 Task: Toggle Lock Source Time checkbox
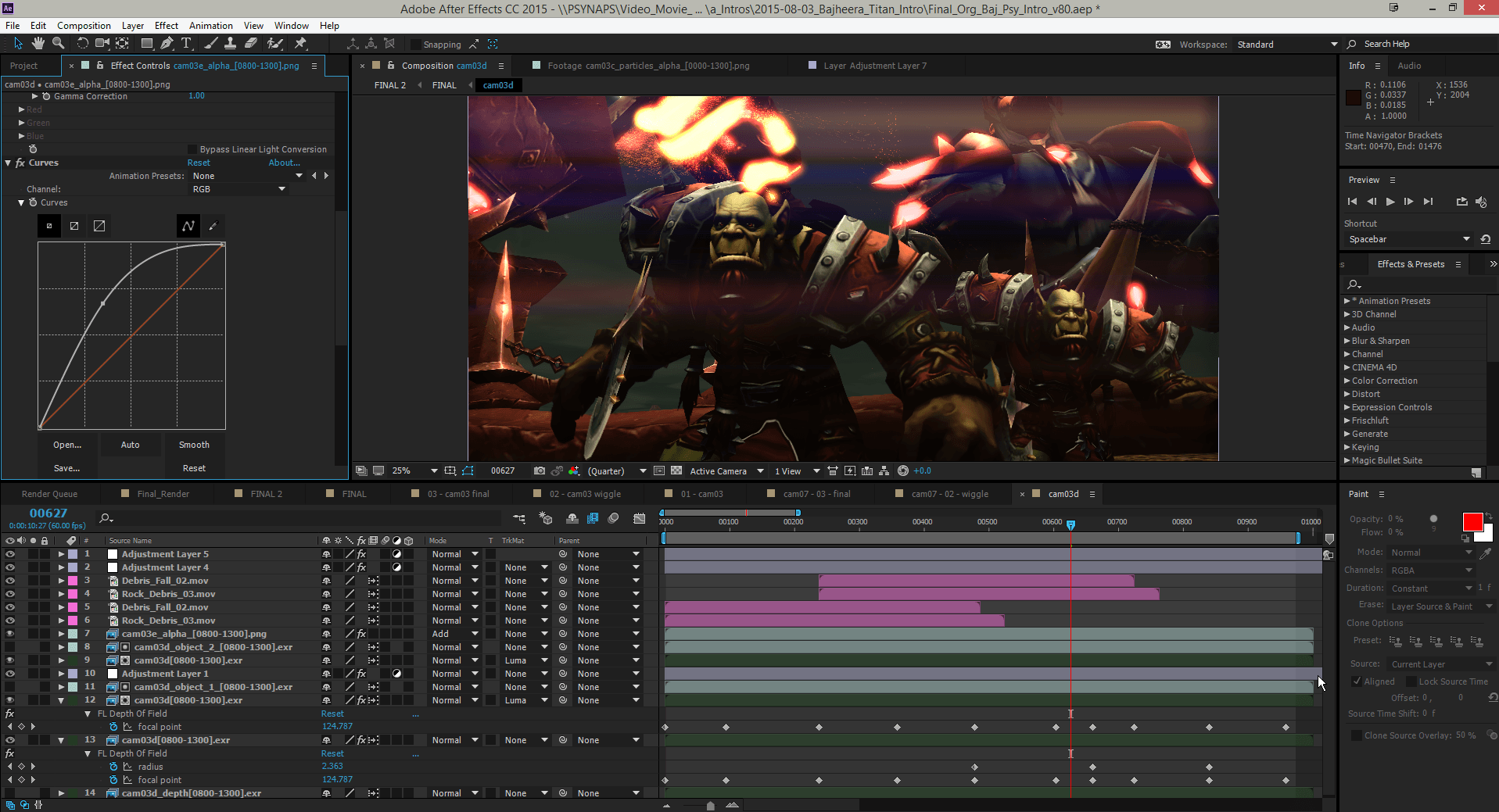pyautogui.click(x=1411, y=681)
